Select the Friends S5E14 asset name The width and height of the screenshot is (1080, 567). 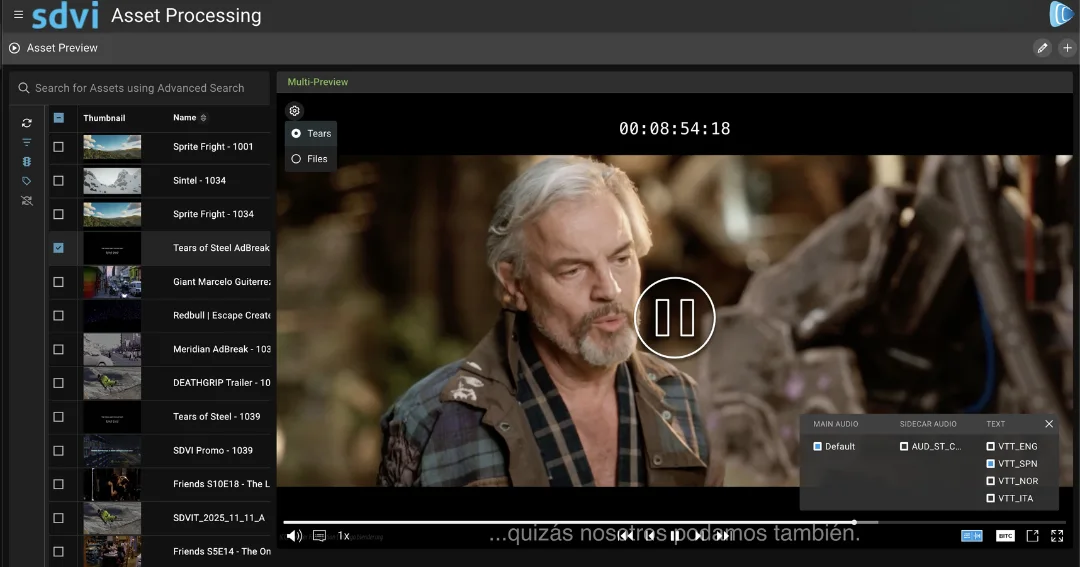pyautogui.click(x=222, y=552)
